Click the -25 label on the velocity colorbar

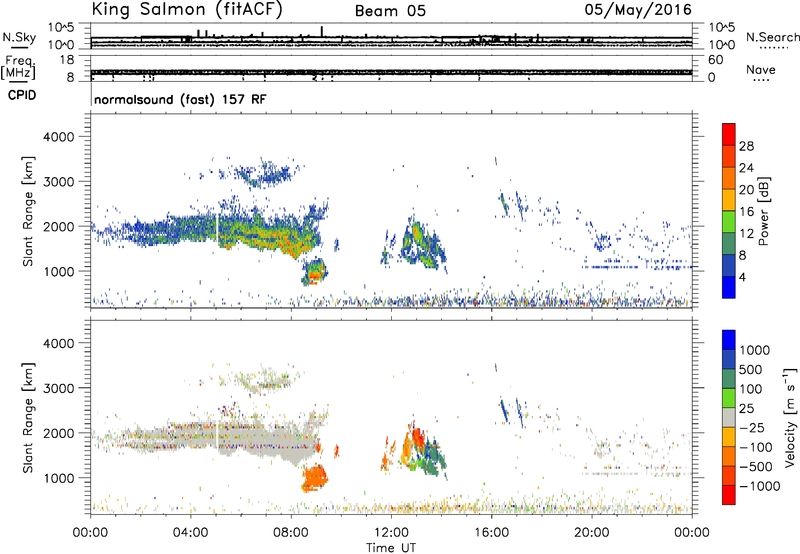point(752,428)
